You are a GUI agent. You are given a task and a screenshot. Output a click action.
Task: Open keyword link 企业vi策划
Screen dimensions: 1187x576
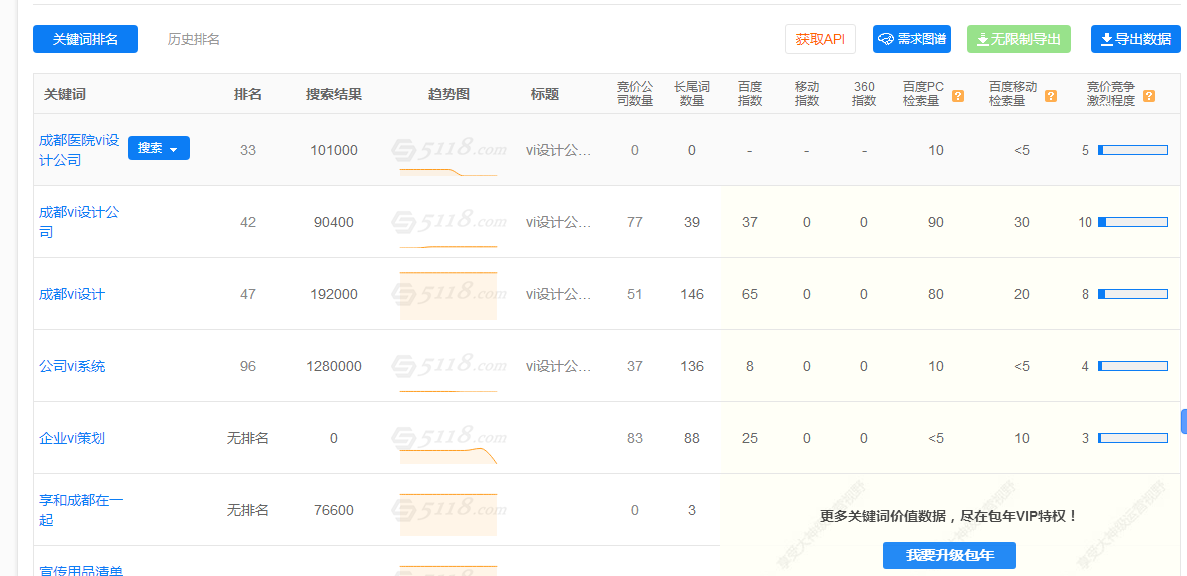72,438
